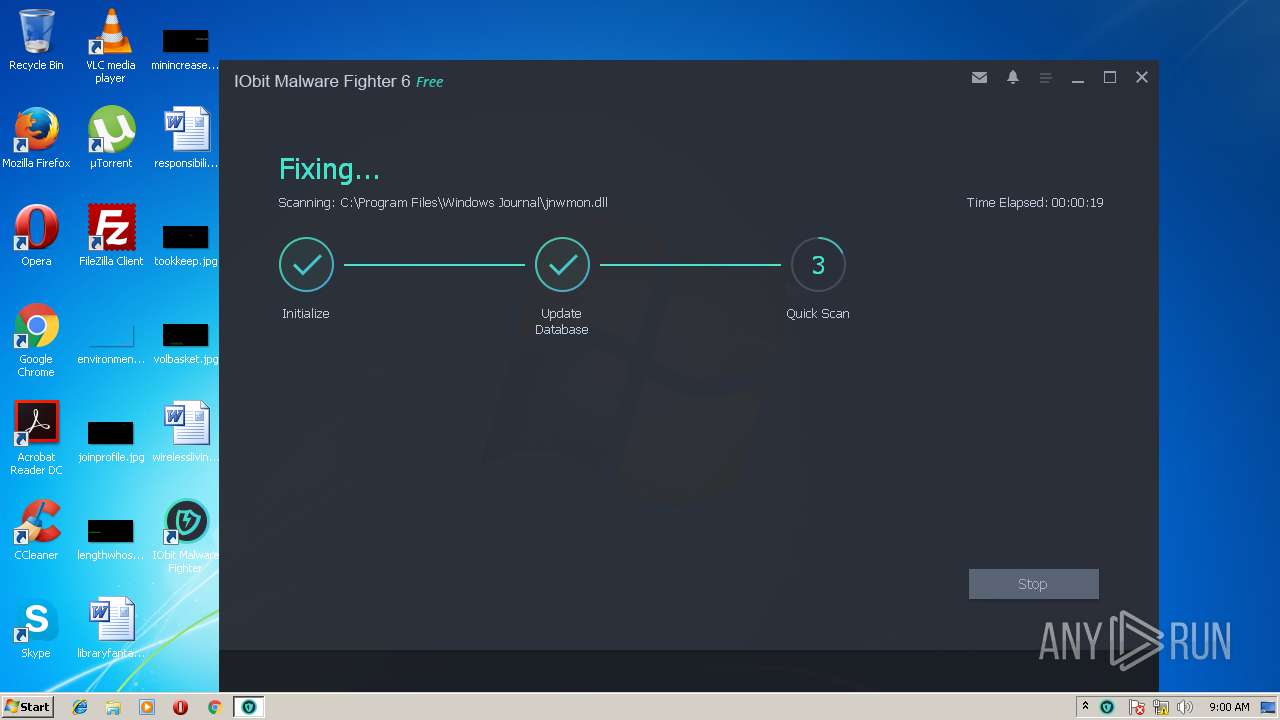Select Skype desktop icon
This screenshot has width=1280, height=720.
(36, 628)
